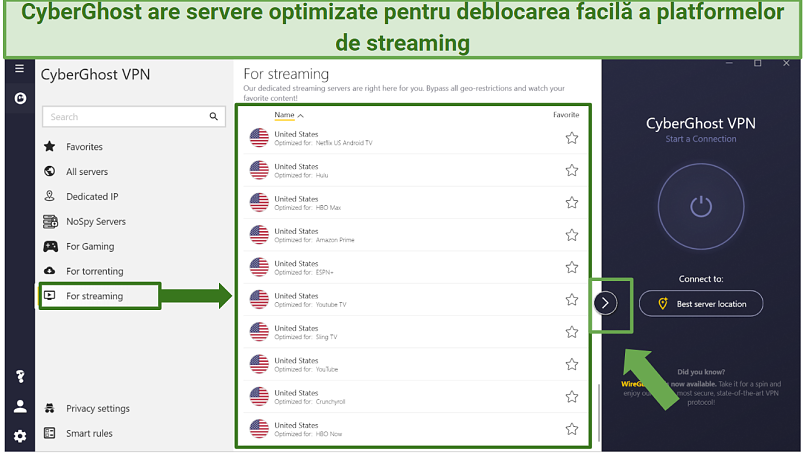
Task: Click the US flag on Netflix US row
Action: point(259,138)
